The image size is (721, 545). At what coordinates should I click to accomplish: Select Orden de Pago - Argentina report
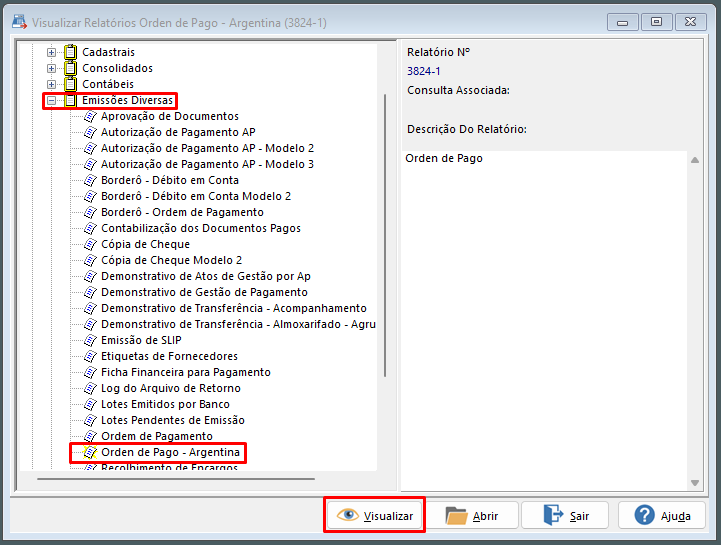[x=171, y=453]
